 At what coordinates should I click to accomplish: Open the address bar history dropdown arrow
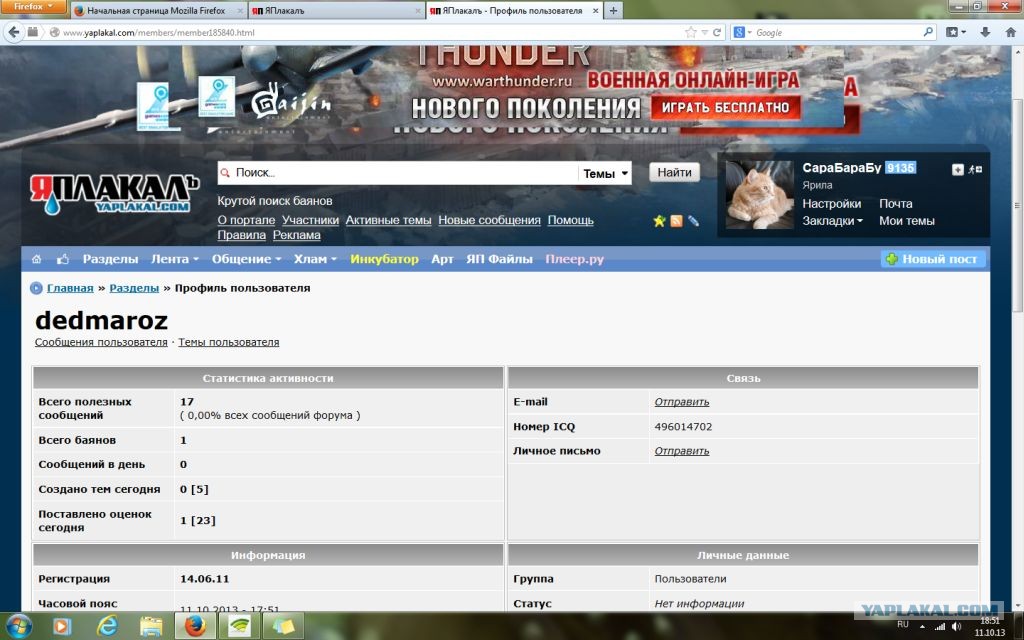tap(705, 33)
